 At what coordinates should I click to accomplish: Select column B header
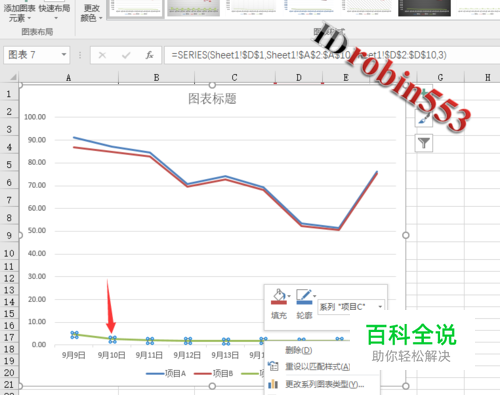[x=156, y=78]
